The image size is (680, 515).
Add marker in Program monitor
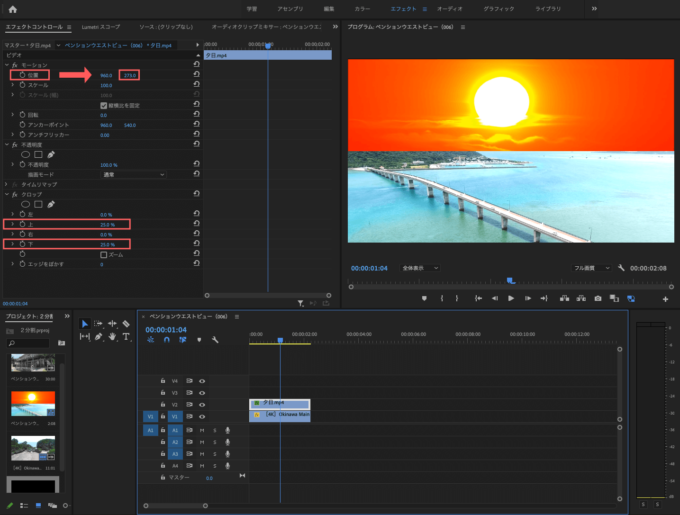pyautogui.click(x=424, y=298)
